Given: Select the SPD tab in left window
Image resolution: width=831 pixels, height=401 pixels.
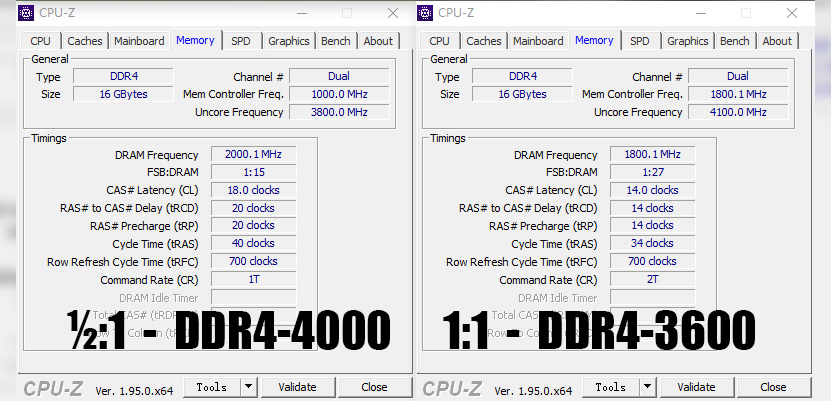Looking at the screenshot, I should click(241, 41).
